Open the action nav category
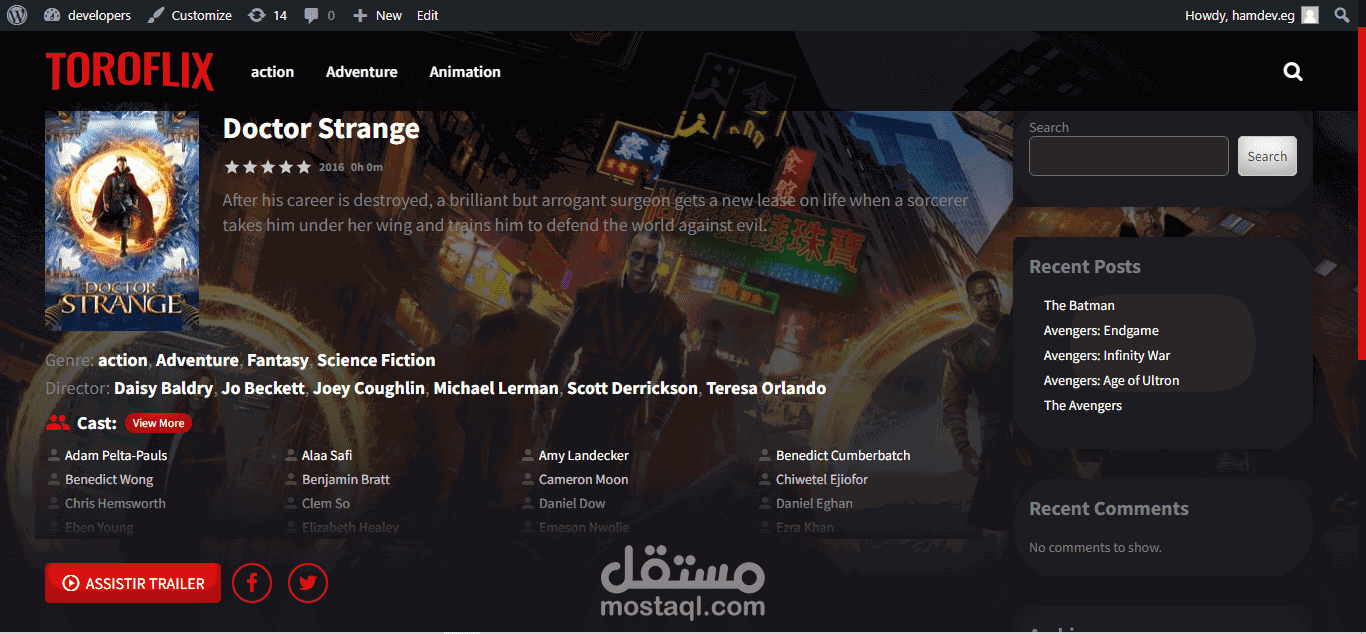This screenshot has height=634, width=1366. tap(272, 72)
